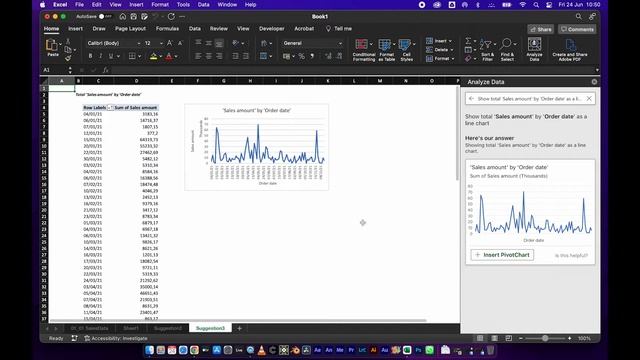Switch to Normal view in status bar
Screen dimensions: 640x360
coord(480,338)
